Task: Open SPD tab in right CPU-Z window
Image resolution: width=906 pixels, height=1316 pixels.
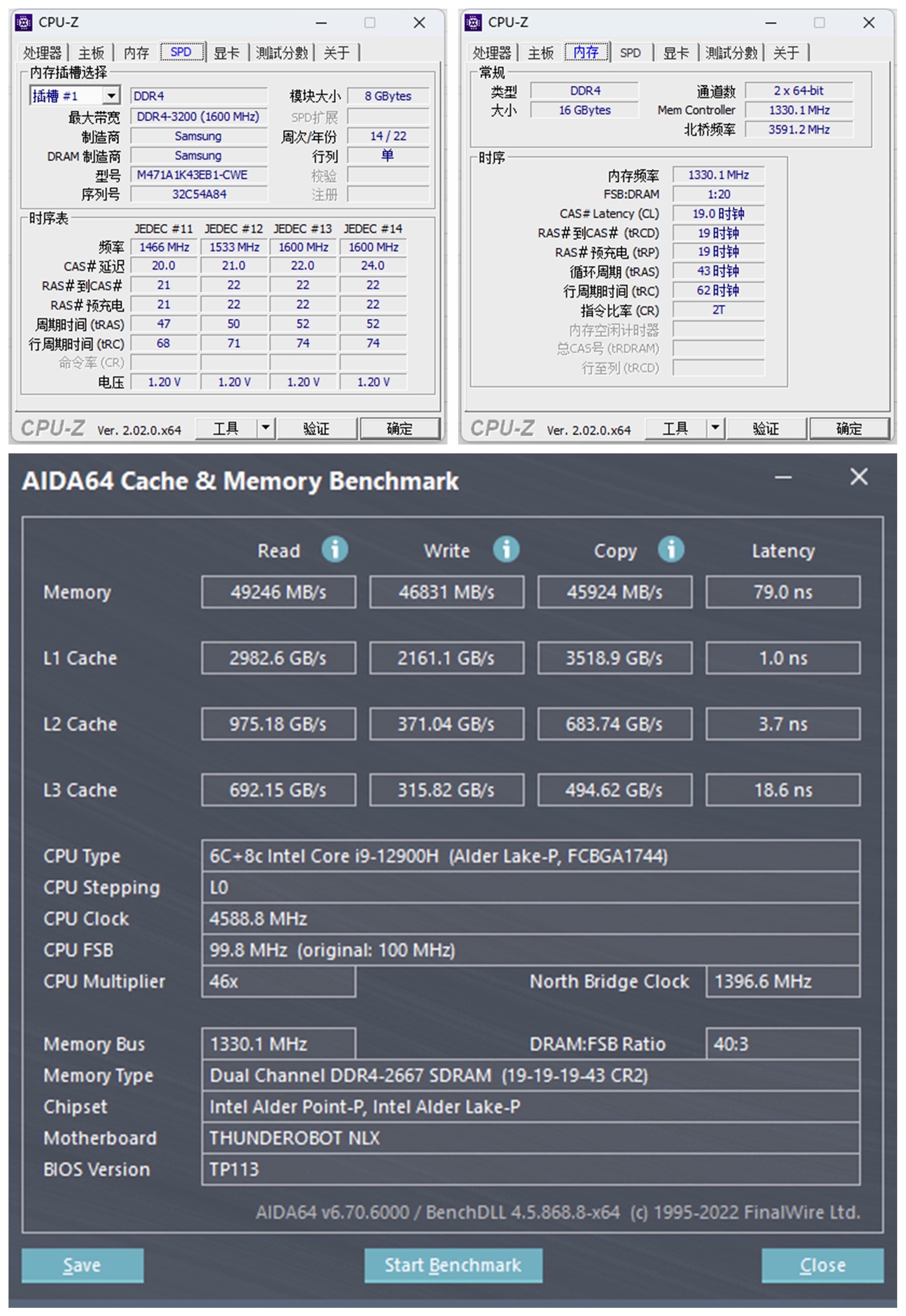Action: pos(630,53)
